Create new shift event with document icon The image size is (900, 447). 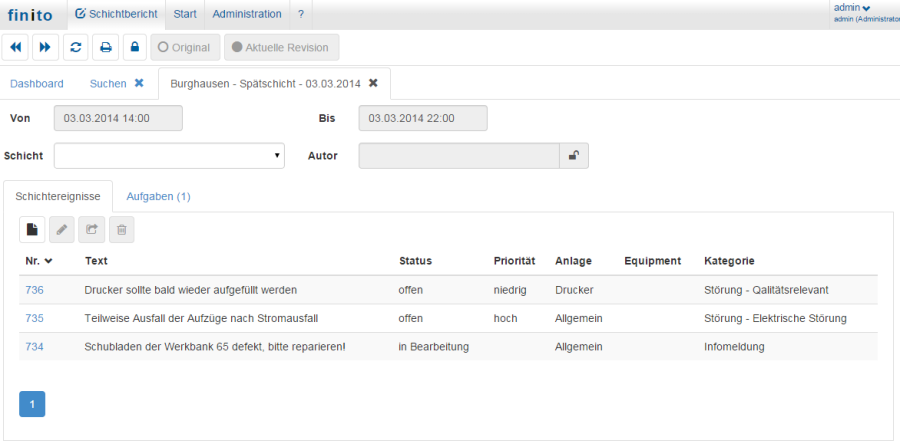[32, 230]
